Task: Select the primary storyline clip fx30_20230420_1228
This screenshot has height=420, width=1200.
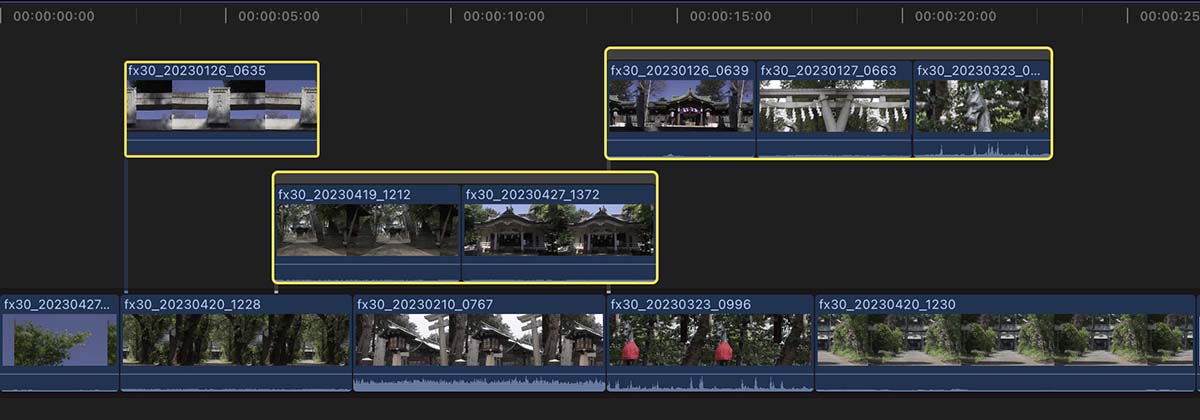Action: coord(236,343)
